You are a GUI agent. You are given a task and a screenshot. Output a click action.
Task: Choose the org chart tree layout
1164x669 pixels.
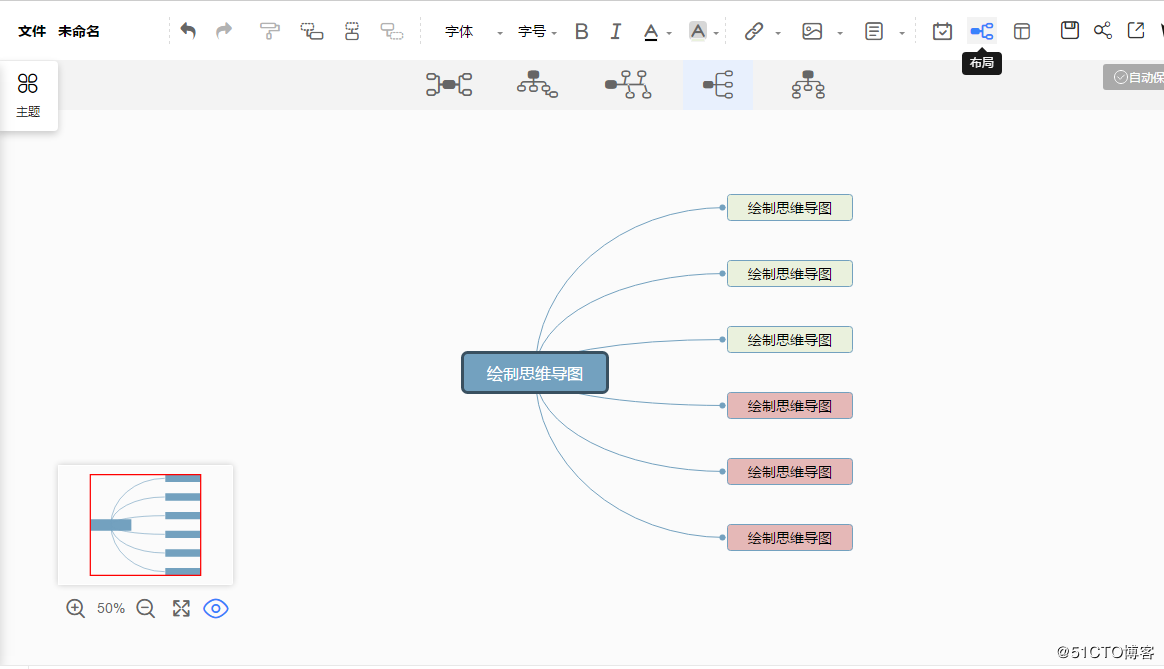(537, 85)
